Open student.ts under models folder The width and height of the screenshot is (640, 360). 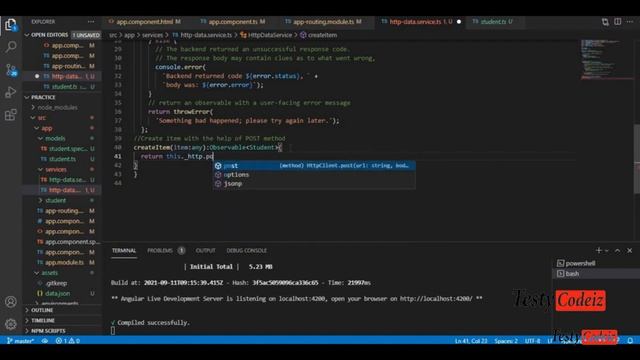62,159
